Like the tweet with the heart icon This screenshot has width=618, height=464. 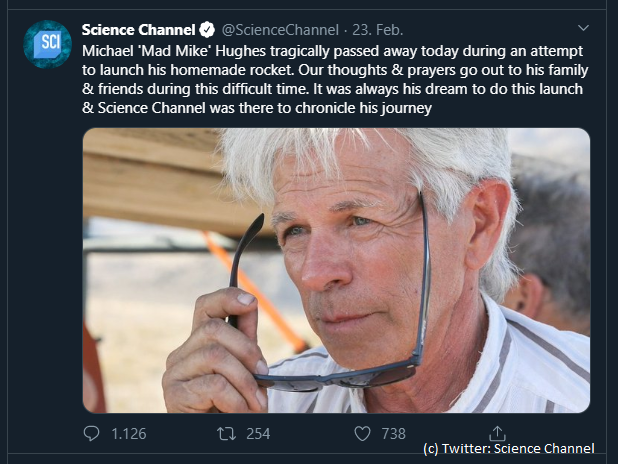pos(362,434)
